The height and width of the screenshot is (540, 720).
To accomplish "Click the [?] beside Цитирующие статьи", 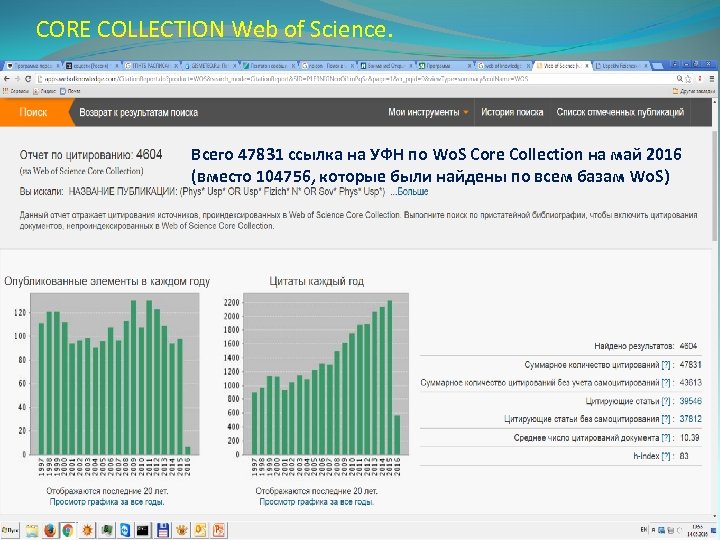I will [x=666, y=401].
